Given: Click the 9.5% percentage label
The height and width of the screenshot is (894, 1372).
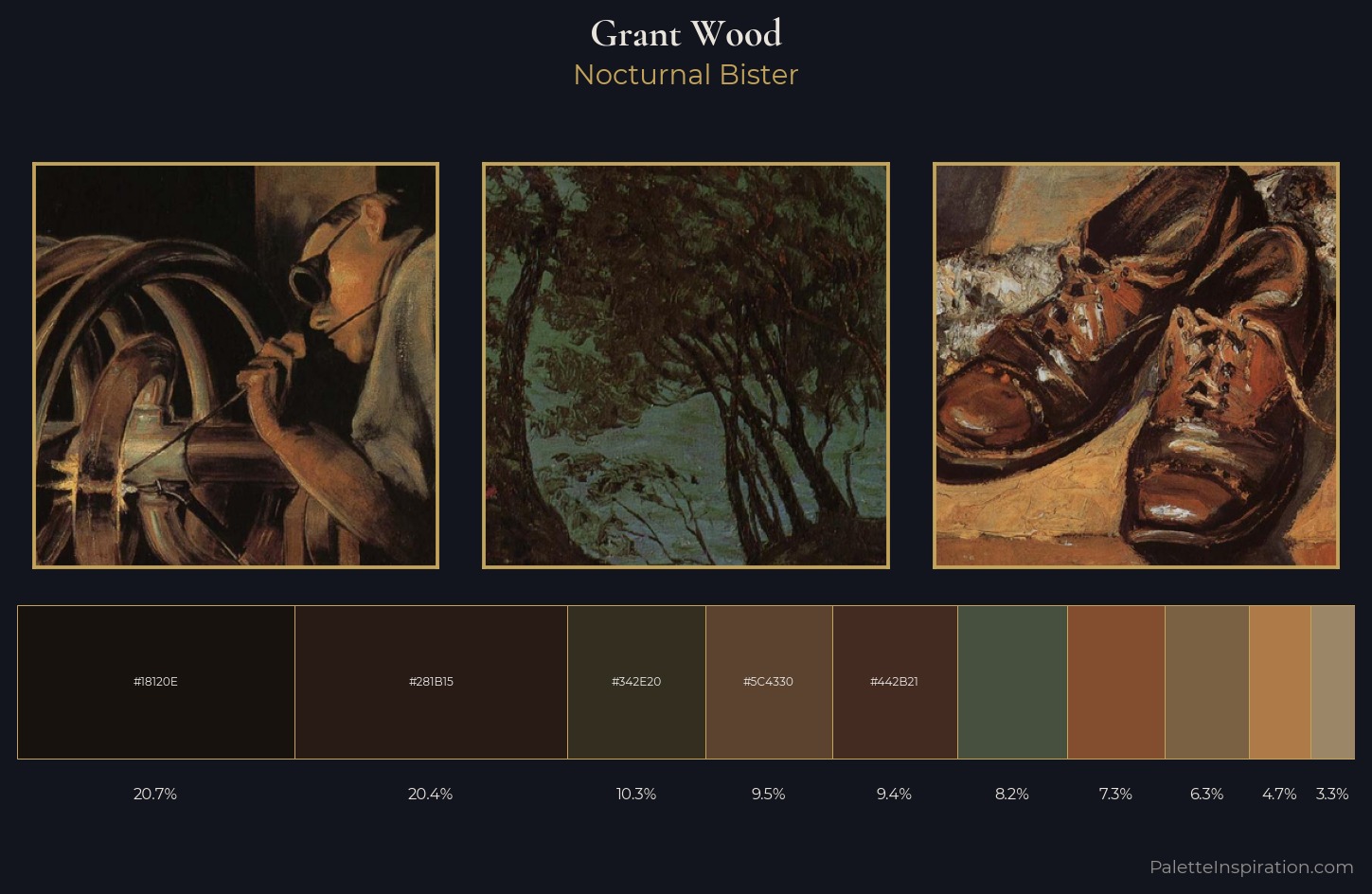Looking at the screenshot, I should [768, 794].
